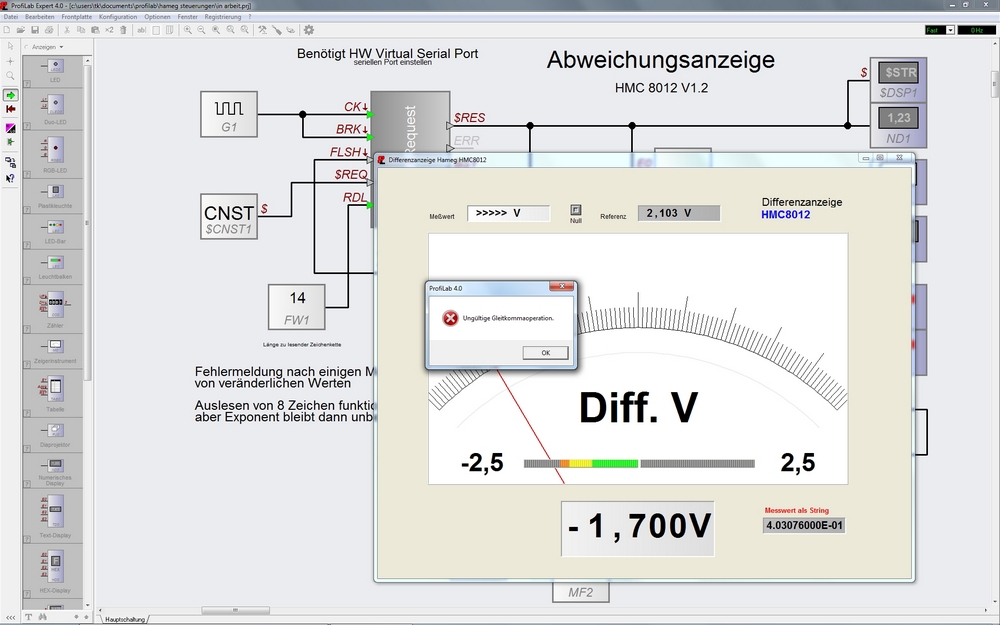Click the G1 clock generator block
The height and width of the screenshot is (625, 1000).
coord(229,114)
